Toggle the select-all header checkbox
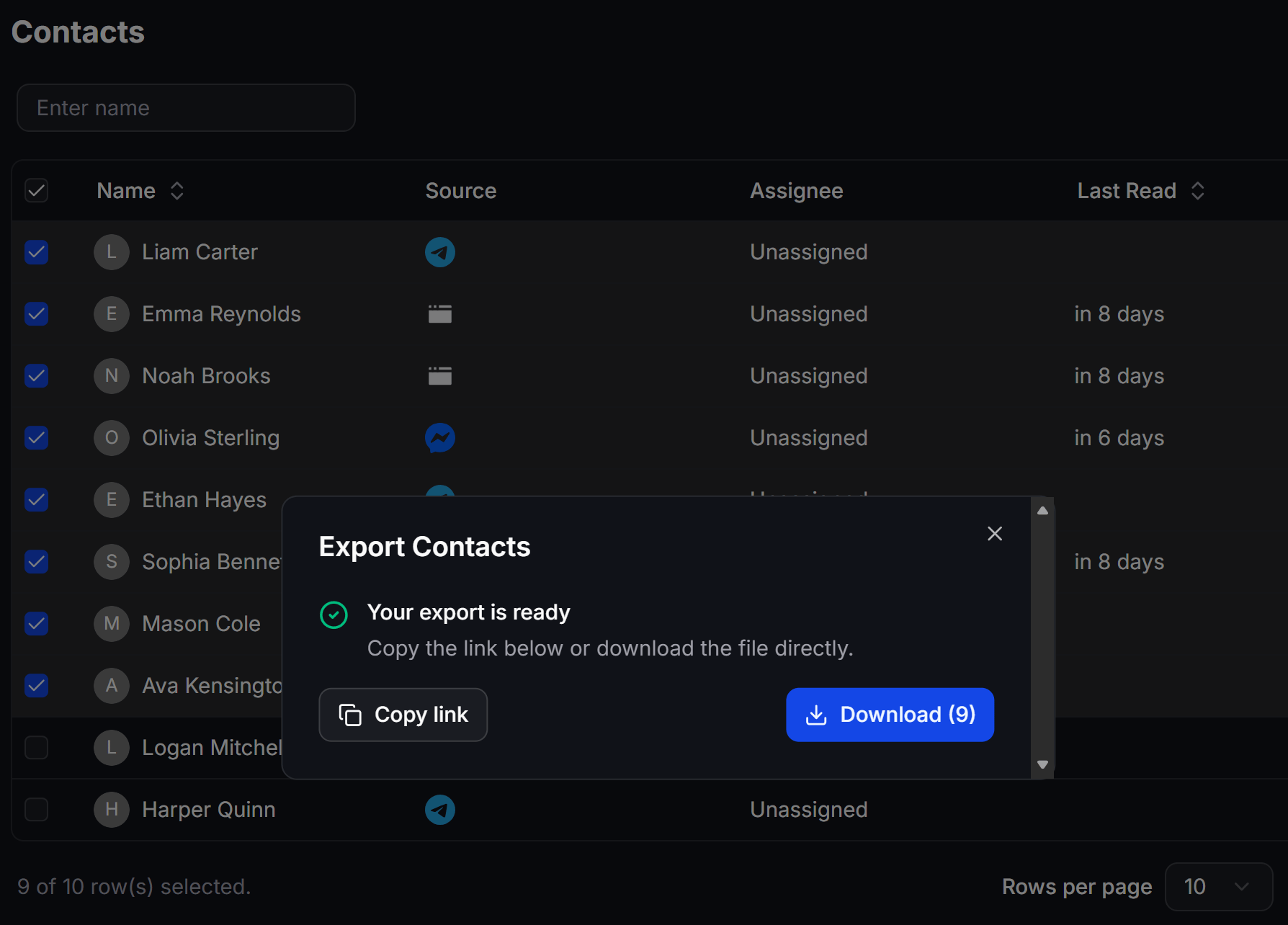Image resolution: width=1288 pixels, height=925 pixels. [x=37, y=191]
